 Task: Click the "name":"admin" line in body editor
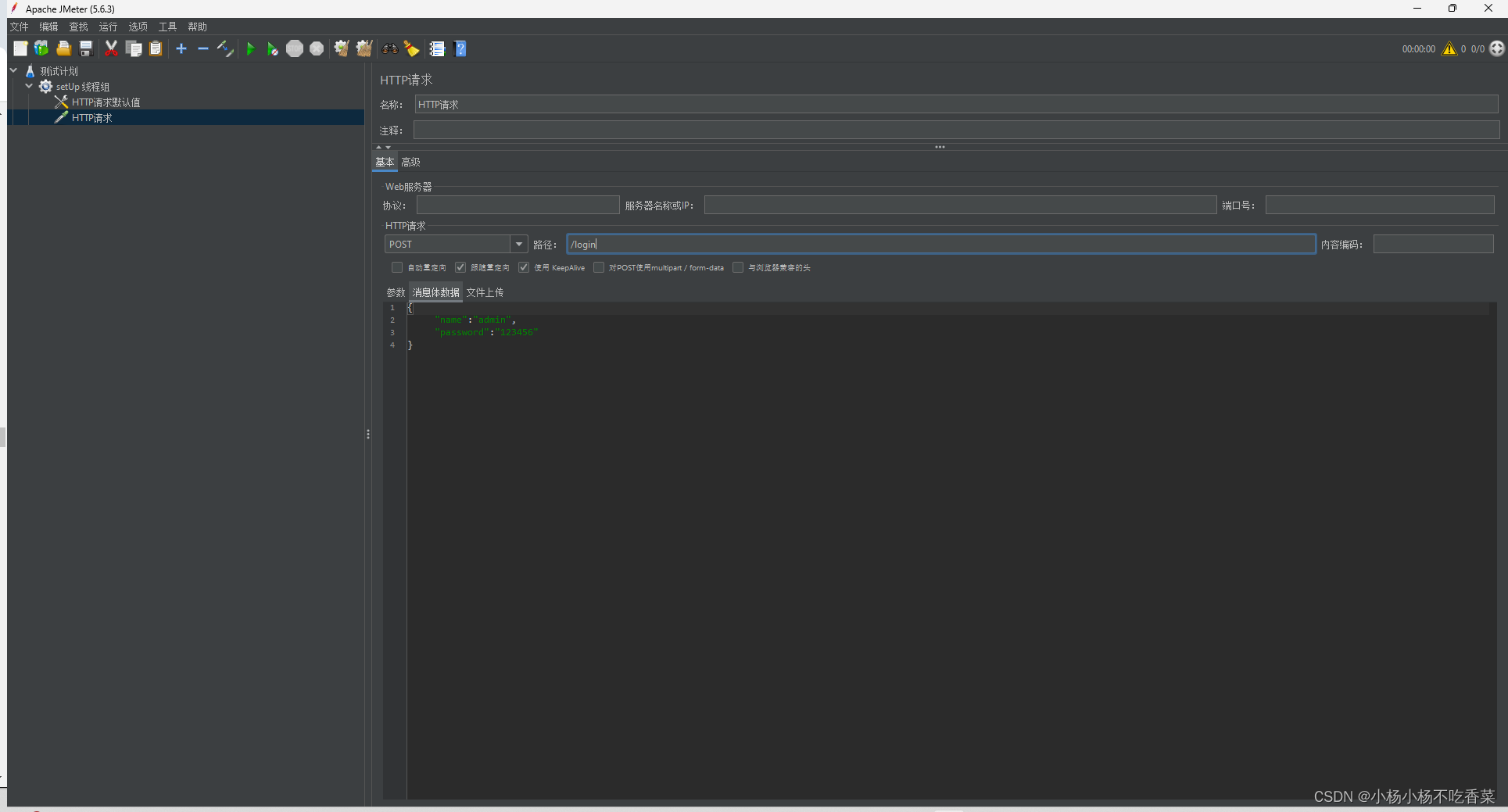click(x=475, y=320)
